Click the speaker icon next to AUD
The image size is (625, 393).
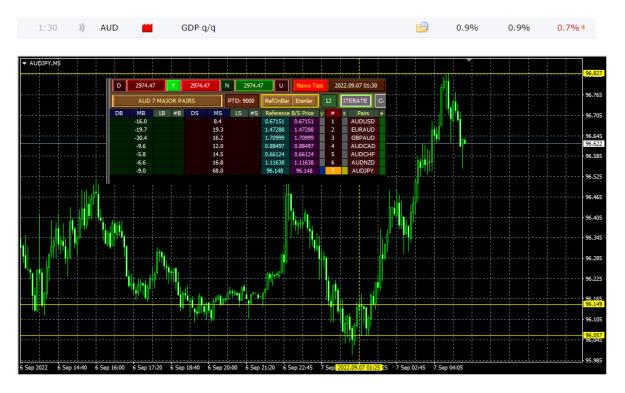pyautogui.click(x=81, y=28)
